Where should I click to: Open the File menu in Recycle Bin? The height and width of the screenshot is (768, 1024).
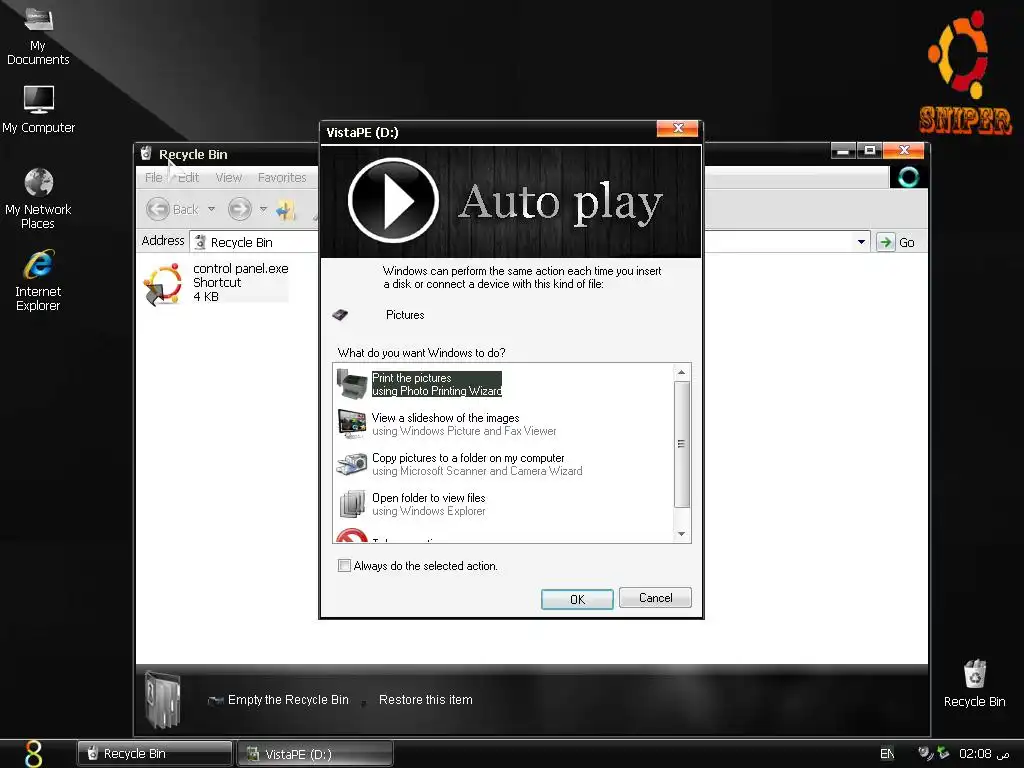[x=153, y=178]
